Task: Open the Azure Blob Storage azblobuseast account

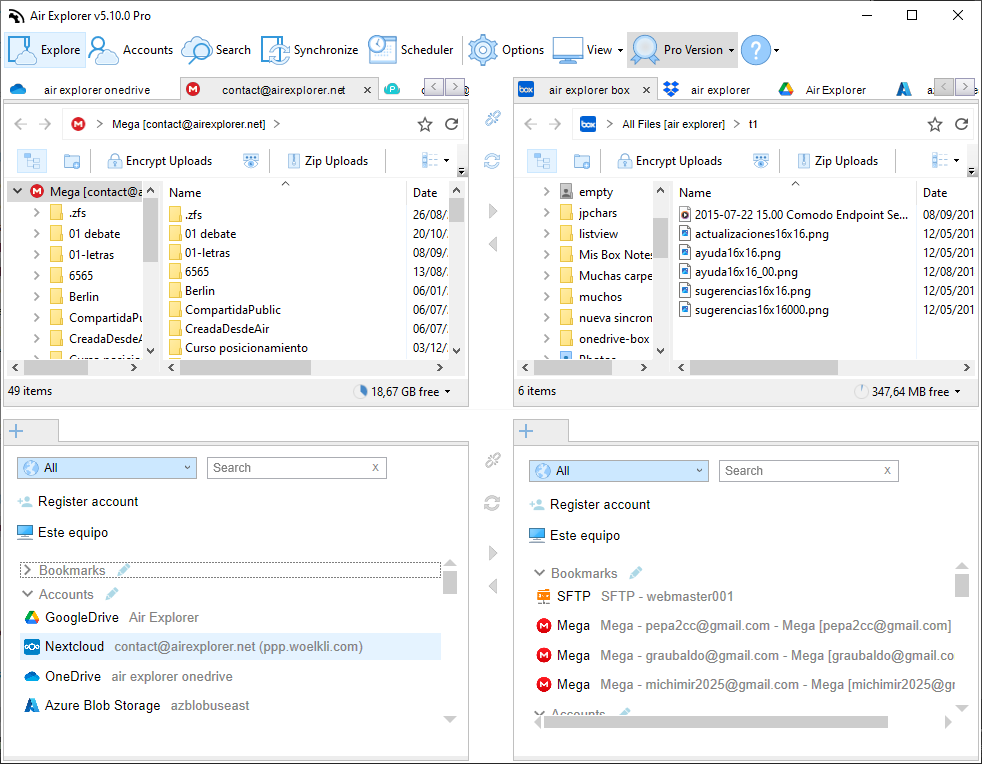Action: [x=137, y=705]
